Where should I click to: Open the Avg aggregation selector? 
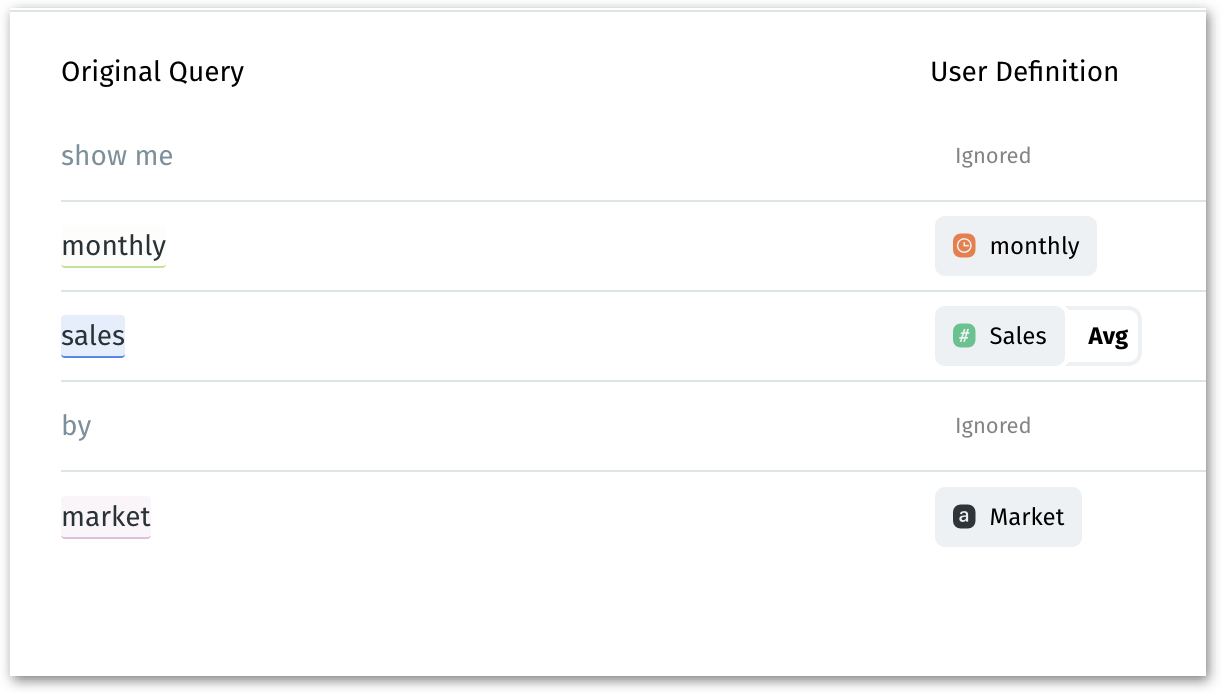(1107, 336)
